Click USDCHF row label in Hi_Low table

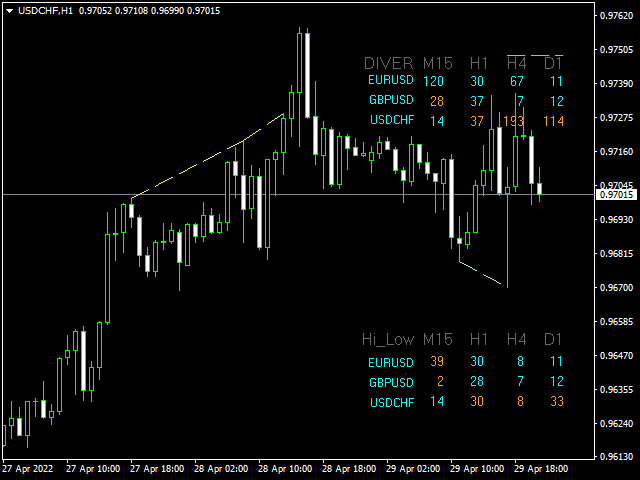(x=392, y=403)
